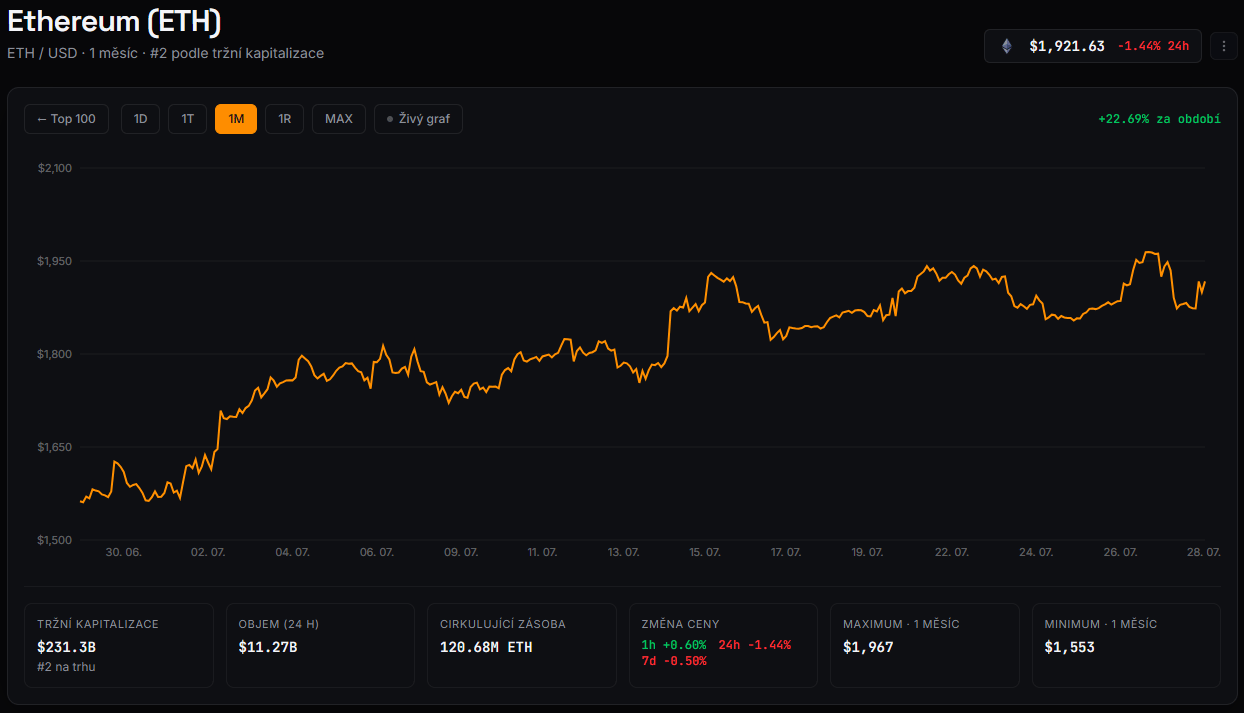This screenshot has height=713, width=1244.
Task: Click the 17. 07. date label
Action: click(785, 552)
